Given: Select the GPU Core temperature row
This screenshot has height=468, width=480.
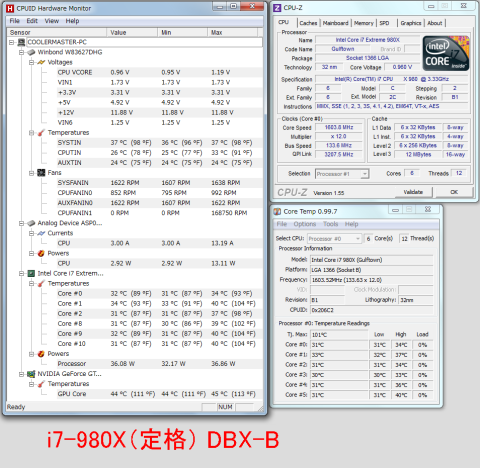Looking at the screenshot, I should coord(159,394).
